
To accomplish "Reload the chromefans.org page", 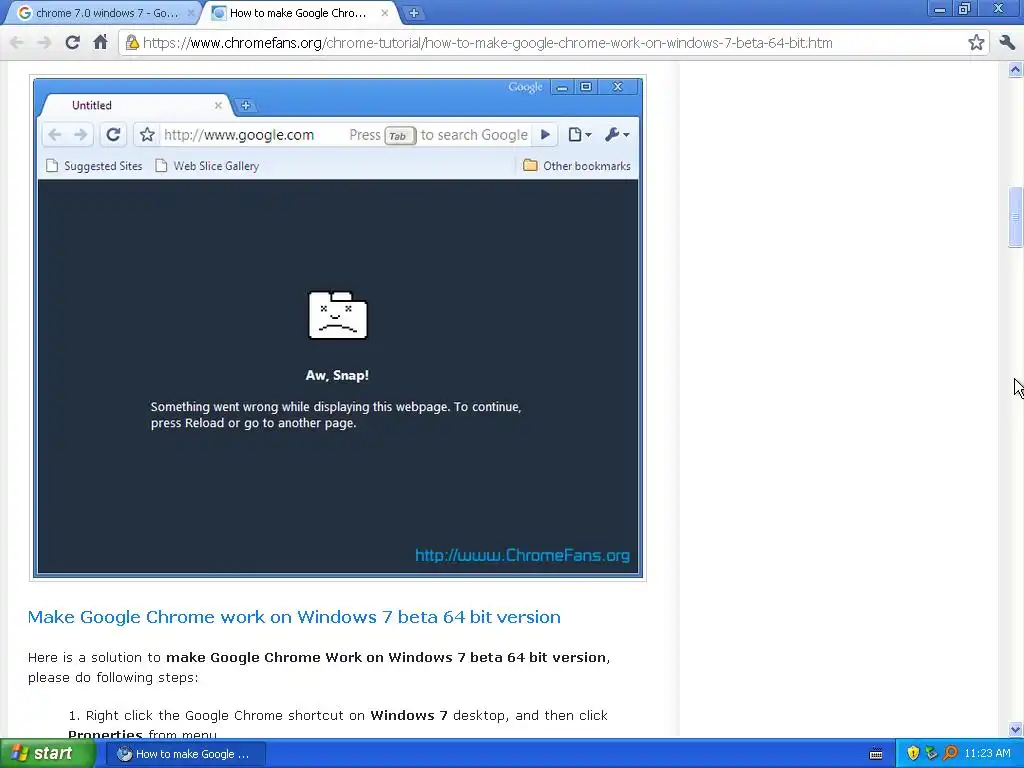I will 72,43.
